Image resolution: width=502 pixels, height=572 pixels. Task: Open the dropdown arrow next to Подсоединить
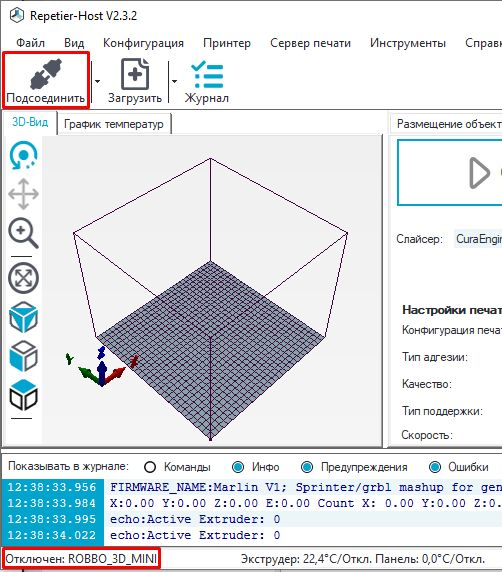(97, 81)
